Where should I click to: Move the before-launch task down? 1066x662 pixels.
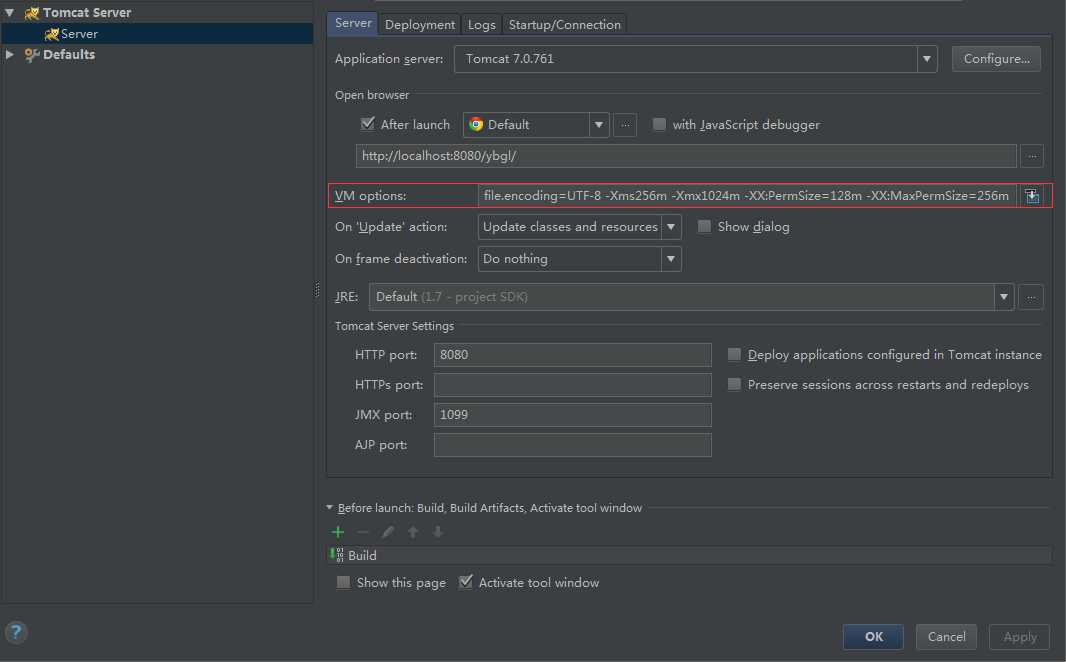tap(438, 532)
